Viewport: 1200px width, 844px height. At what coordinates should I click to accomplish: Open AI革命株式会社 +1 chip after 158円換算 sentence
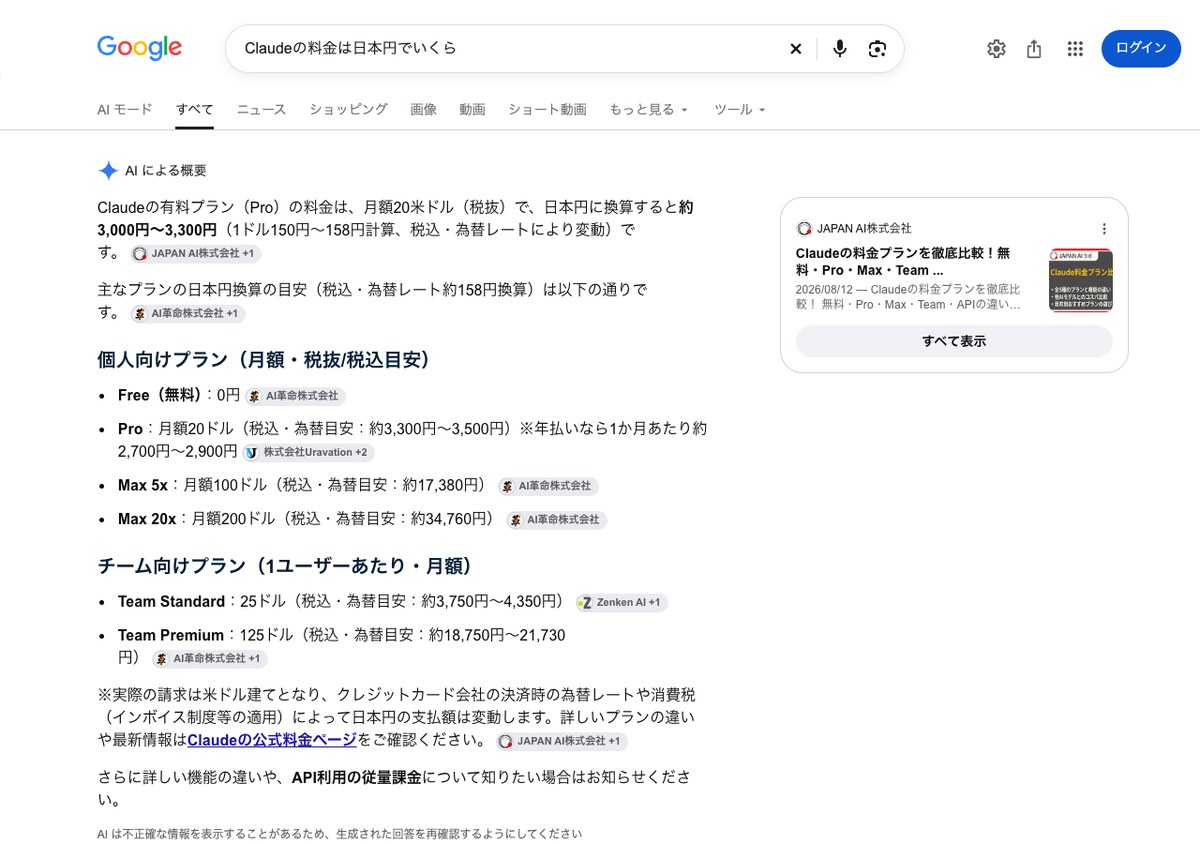pyautogui.click(x=187, y=314)
